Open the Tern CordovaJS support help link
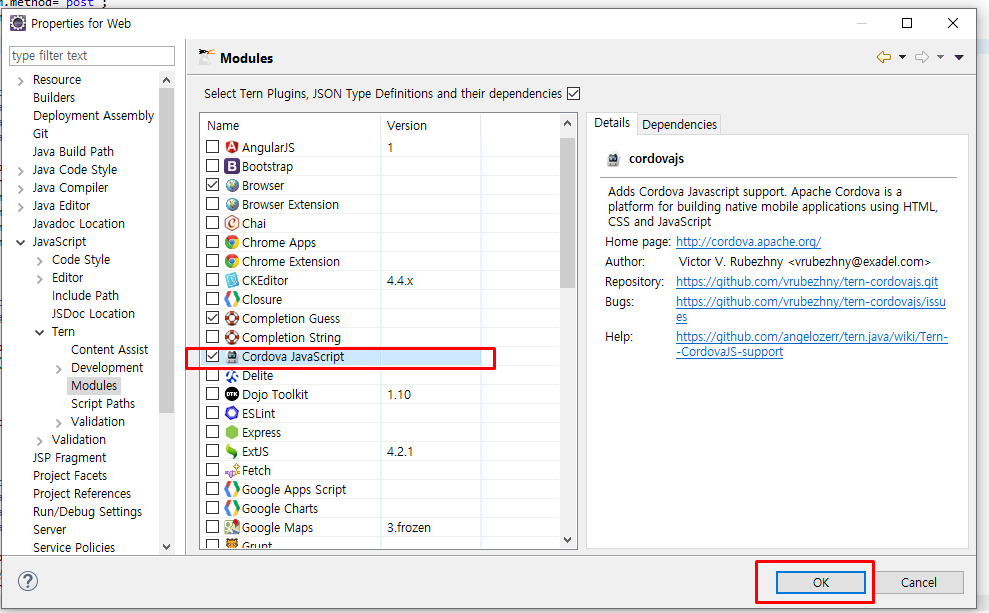This screenshot has width=989, height=613. click(x=812, y=344)
